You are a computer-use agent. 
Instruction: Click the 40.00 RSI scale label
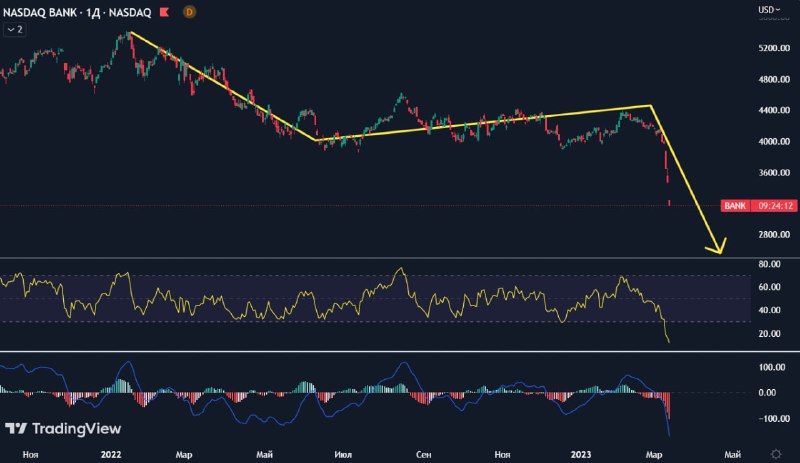click(769, 310)
